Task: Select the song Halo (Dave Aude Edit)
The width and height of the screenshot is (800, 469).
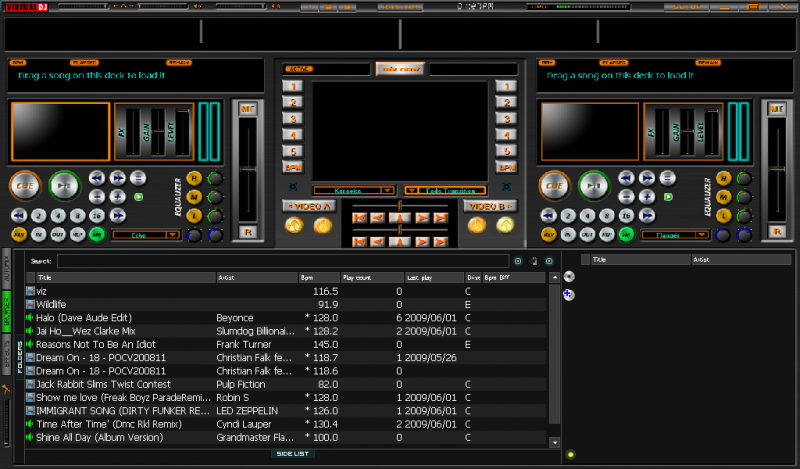Action: coord(286,318)
